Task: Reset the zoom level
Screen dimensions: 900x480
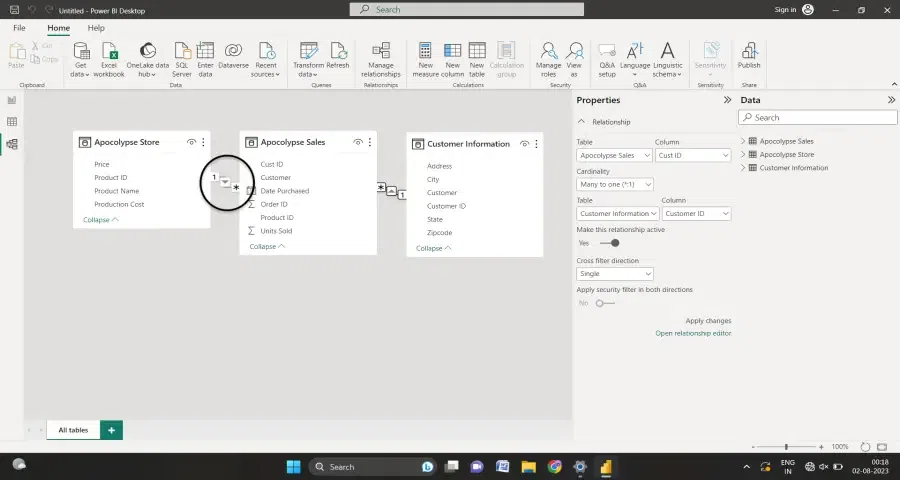Action: pos(865,447)
